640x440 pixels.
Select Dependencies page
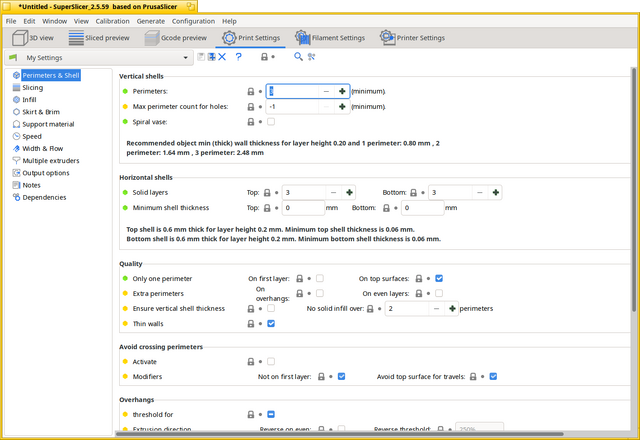pyautogui.click(x=44, y=198)
